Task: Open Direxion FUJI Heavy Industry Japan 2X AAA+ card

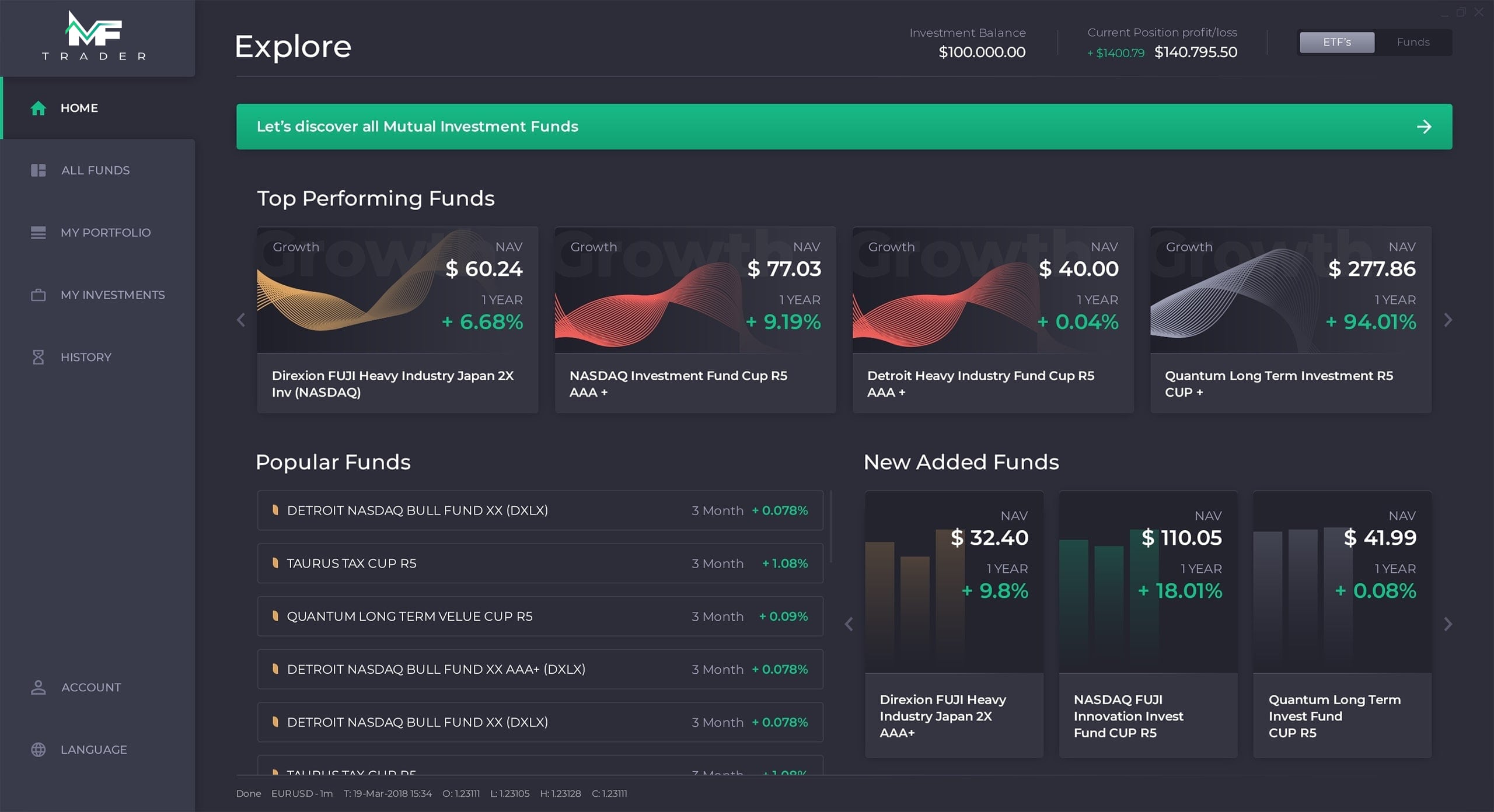Action: click(954, 624)
